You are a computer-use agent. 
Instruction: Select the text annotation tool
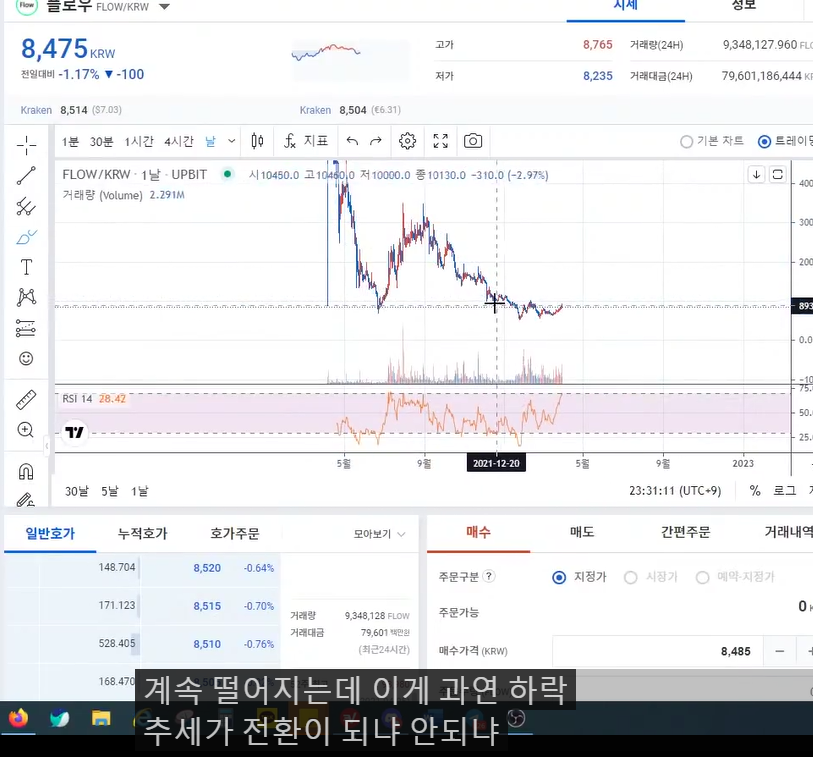click(x=26, y=267)
